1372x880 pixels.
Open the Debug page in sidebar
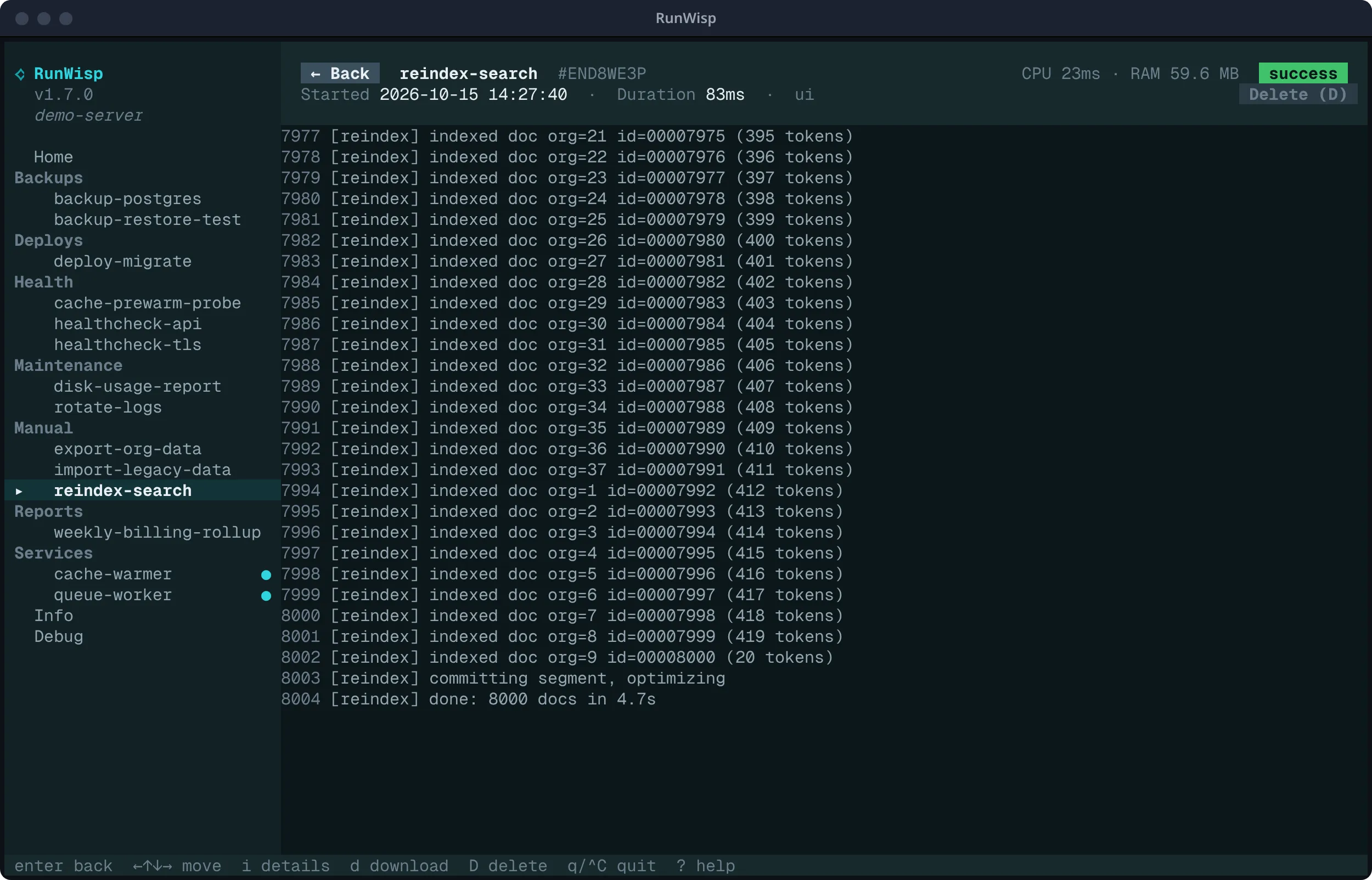pos(58,636)
